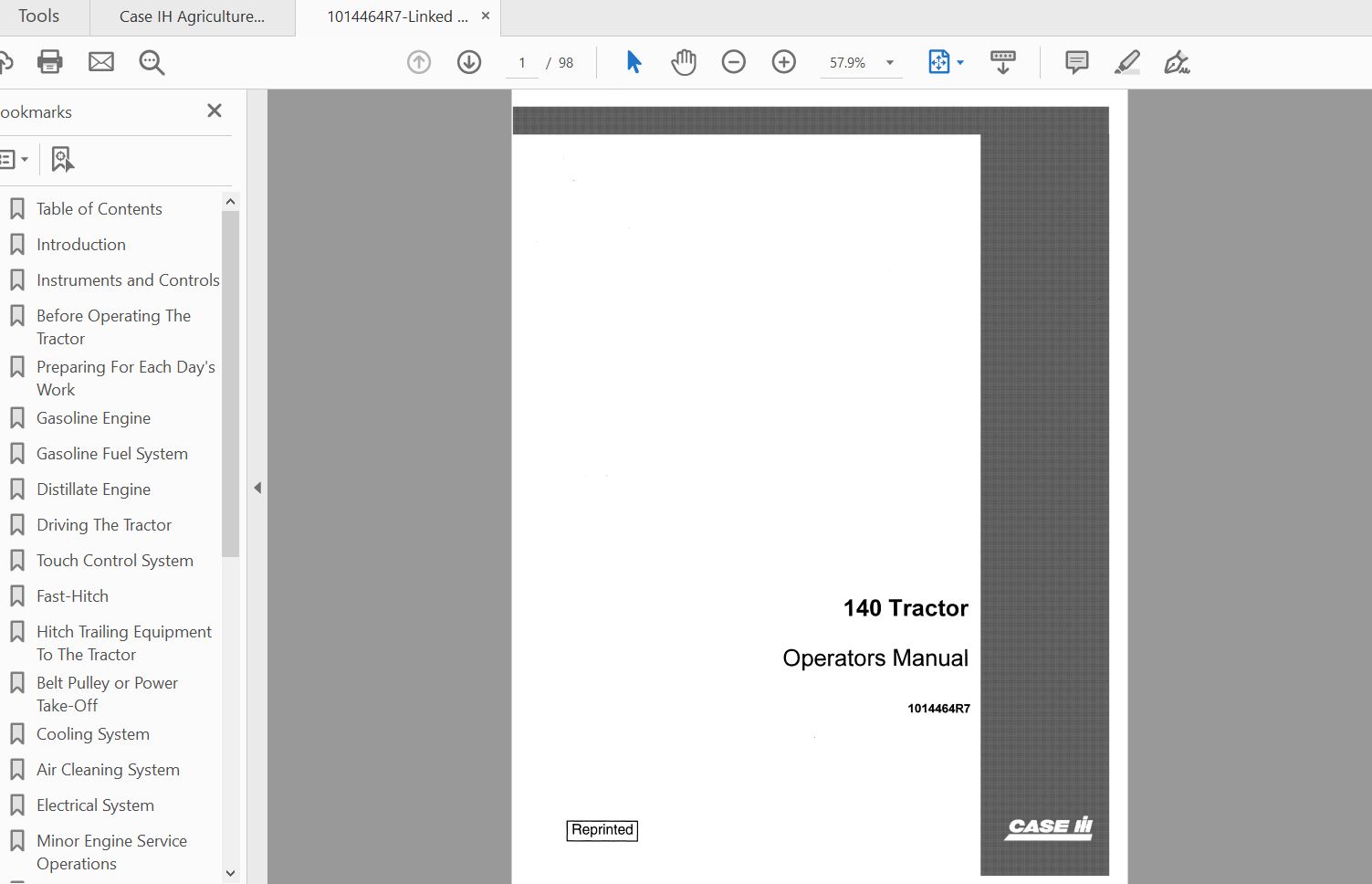Screen dimensions: 1372x884
Task: Open Cooling System bookmark
Action: click(x=93, y=734)
